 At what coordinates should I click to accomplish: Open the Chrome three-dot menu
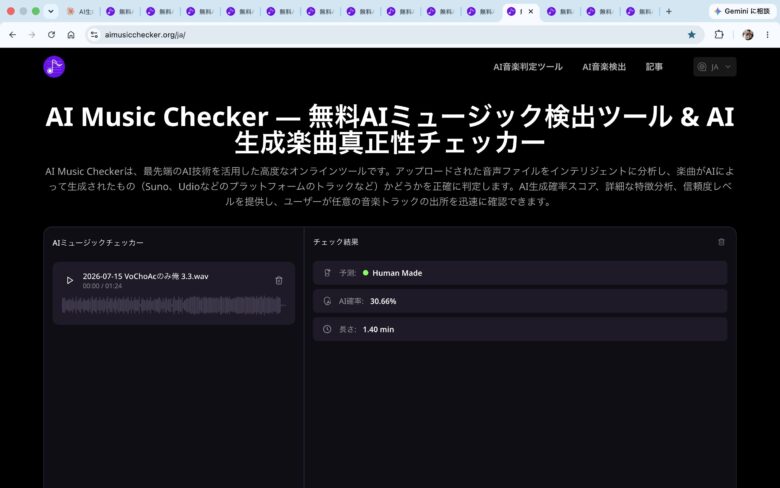(767, 35)
